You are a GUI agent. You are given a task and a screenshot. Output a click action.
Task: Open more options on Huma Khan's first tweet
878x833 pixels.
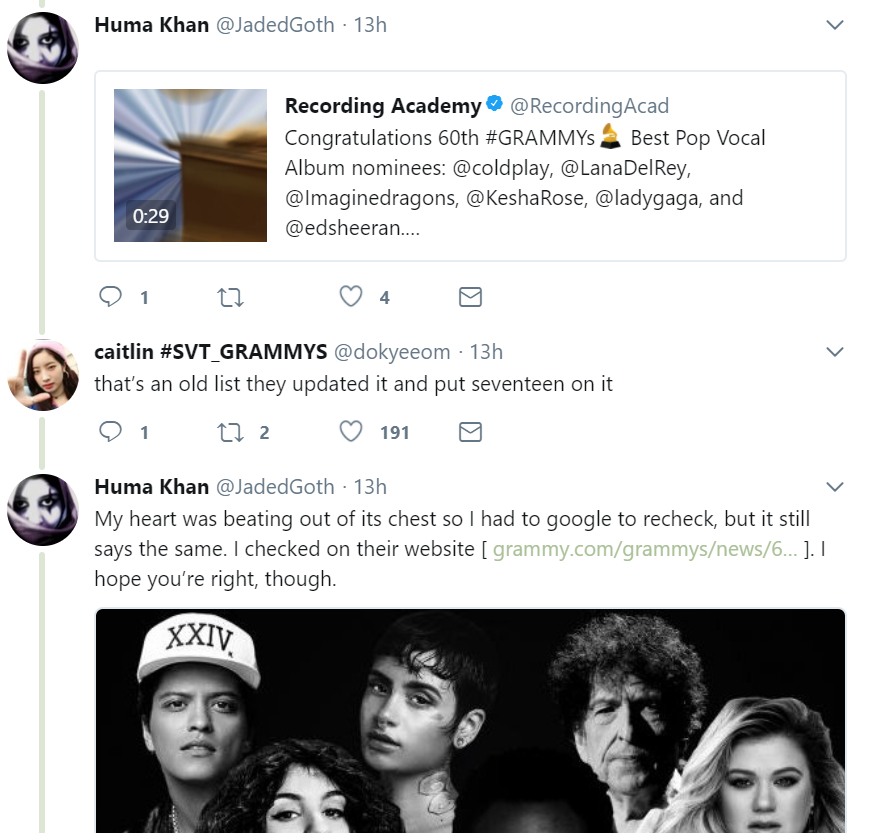click(835, 25)
